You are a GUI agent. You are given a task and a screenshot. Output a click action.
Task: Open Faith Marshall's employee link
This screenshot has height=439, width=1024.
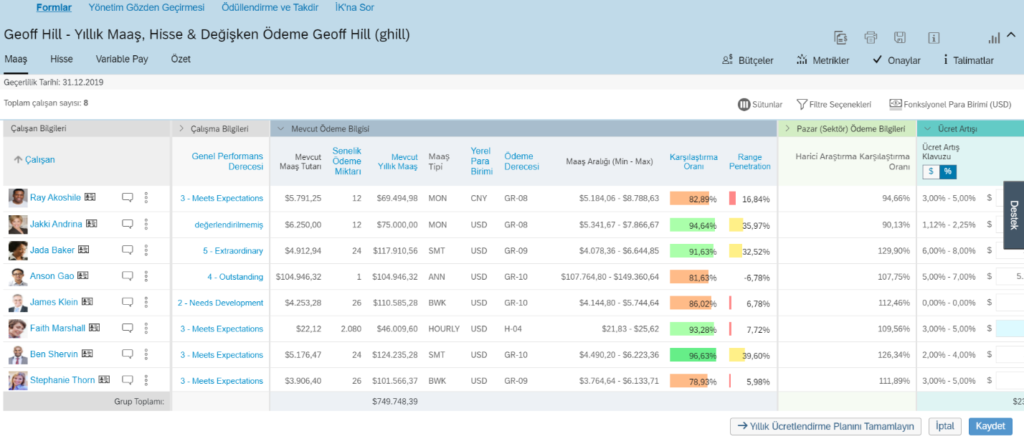click(56, 328)
